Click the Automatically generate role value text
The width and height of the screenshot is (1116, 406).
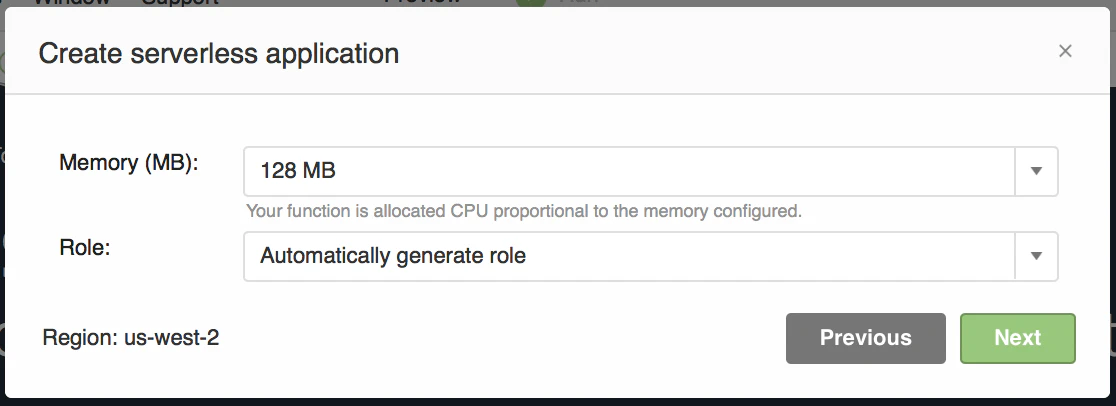(x=393, y=256)
